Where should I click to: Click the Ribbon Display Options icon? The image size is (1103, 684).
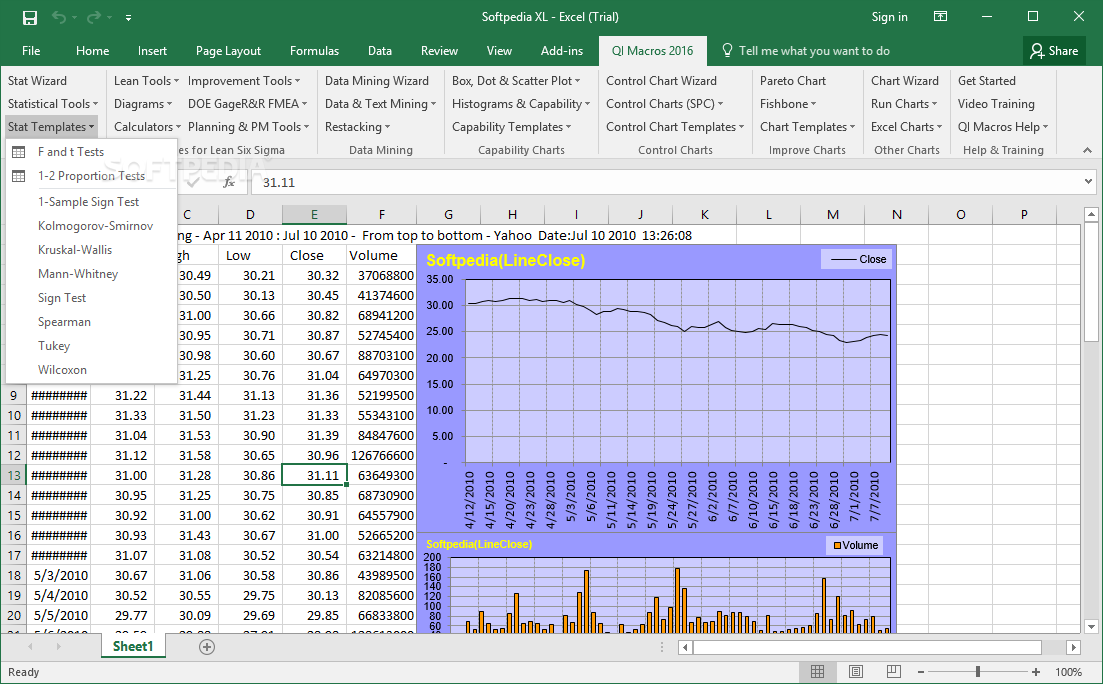(941, 17)
